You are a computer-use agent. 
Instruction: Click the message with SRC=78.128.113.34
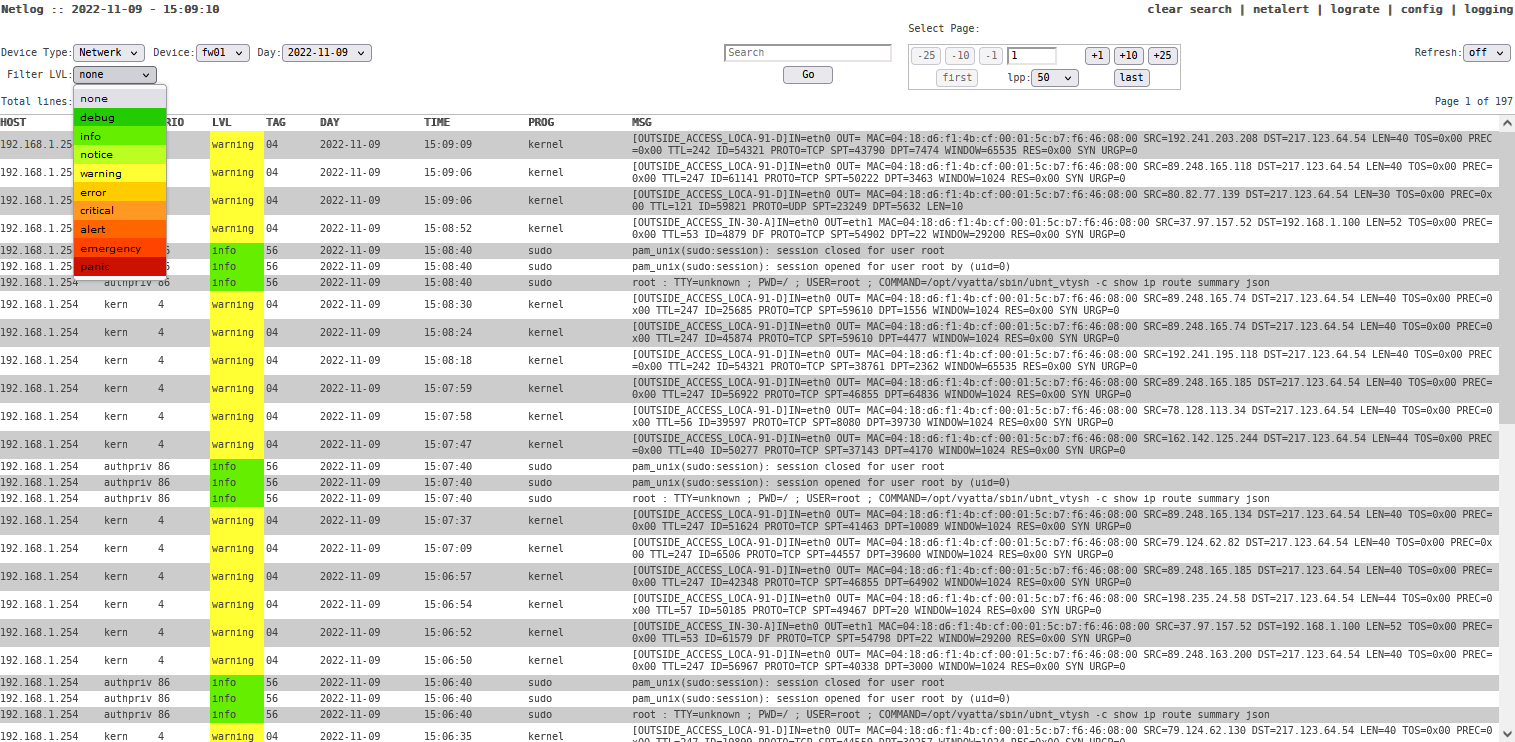(1063, 417)
